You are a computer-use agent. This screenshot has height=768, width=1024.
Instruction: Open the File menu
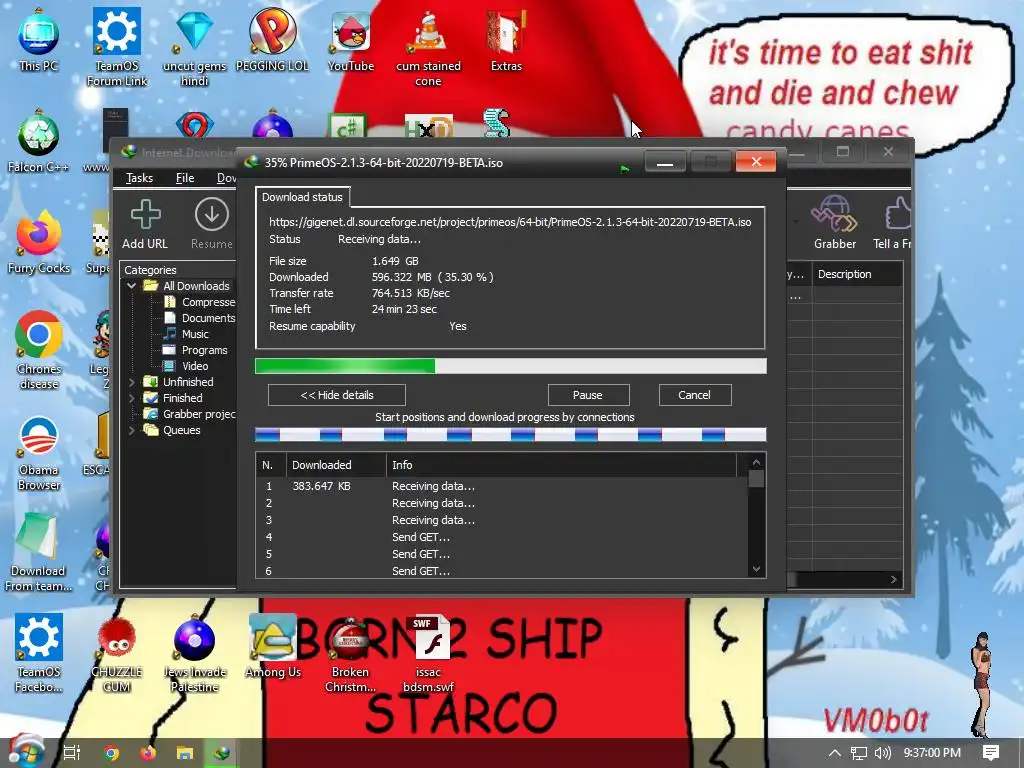coord(185,178)
